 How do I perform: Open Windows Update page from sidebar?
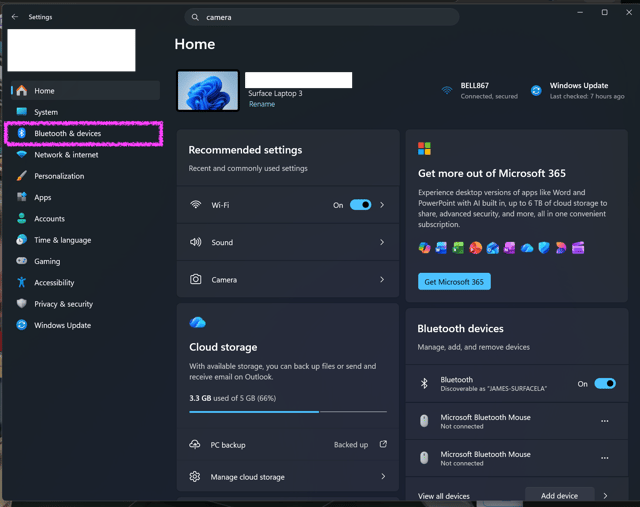coord(85,325)
